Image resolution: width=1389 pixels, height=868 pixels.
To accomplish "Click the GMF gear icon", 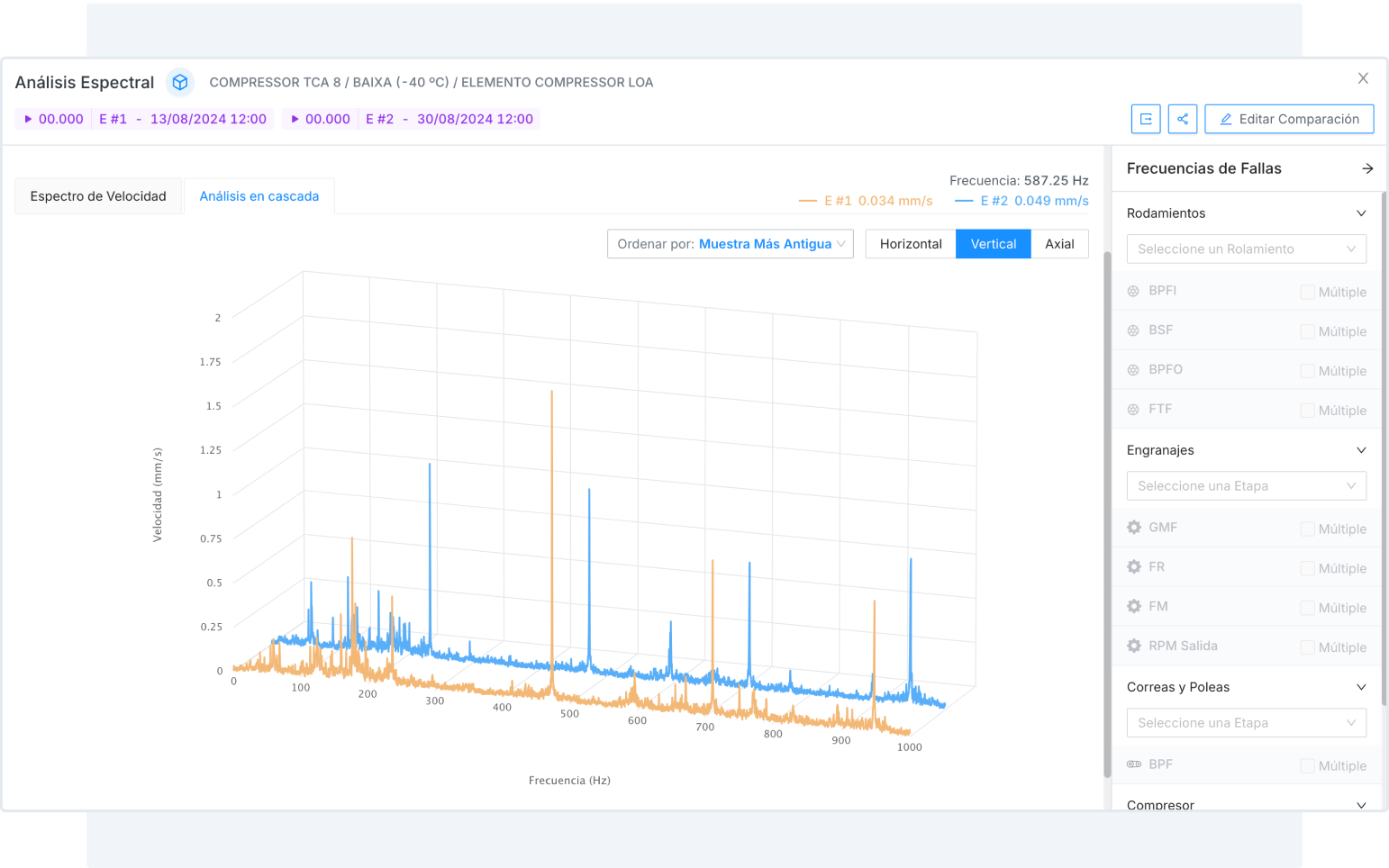I will pyautogui.click(x=1133, y=528).
